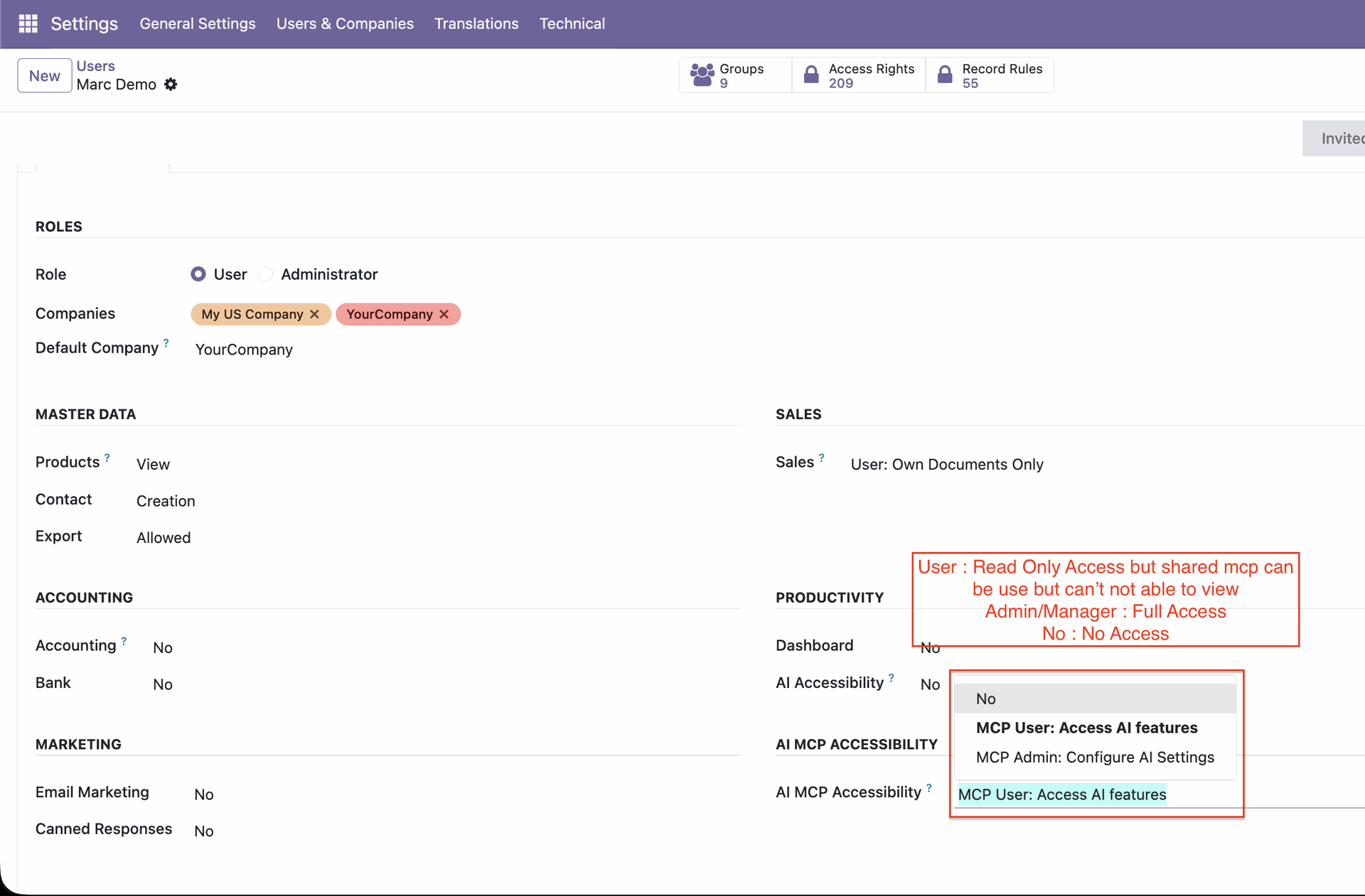Open the Sales access dropdown
This screenshot has width=1365, height=896.
pyautogui.click(x=947, y=464)
